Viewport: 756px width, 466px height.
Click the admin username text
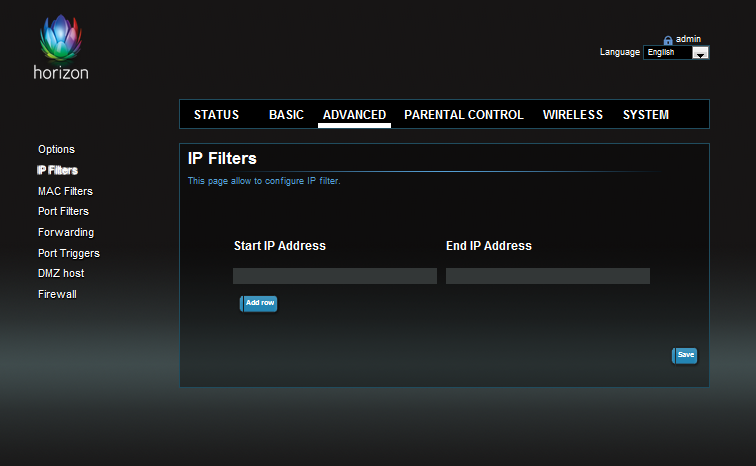click(x=688, y=39)
